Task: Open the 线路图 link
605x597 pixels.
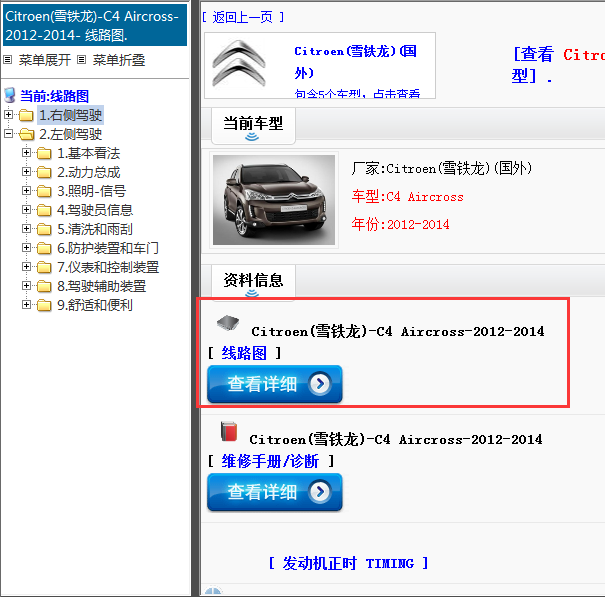Action: point(244,353)
